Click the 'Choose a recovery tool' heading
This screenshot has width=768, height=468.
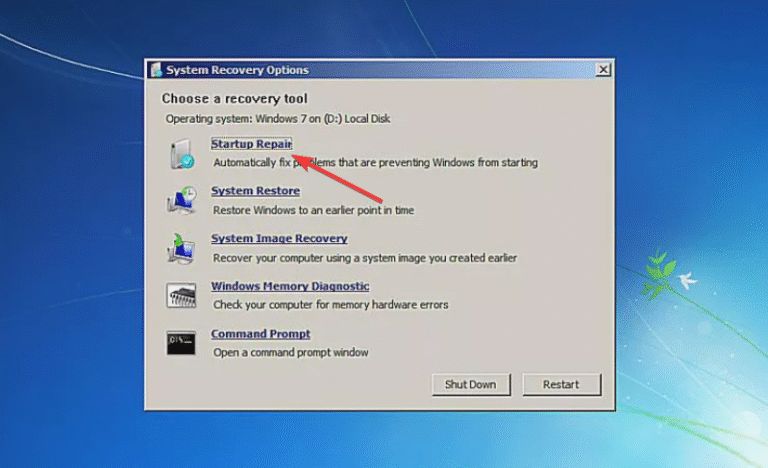(x=235, y=99)
